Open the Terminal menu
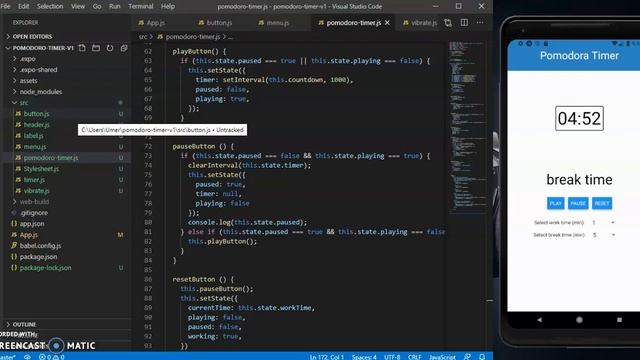This screenshot has width=640, height=360. click(141, 6)
